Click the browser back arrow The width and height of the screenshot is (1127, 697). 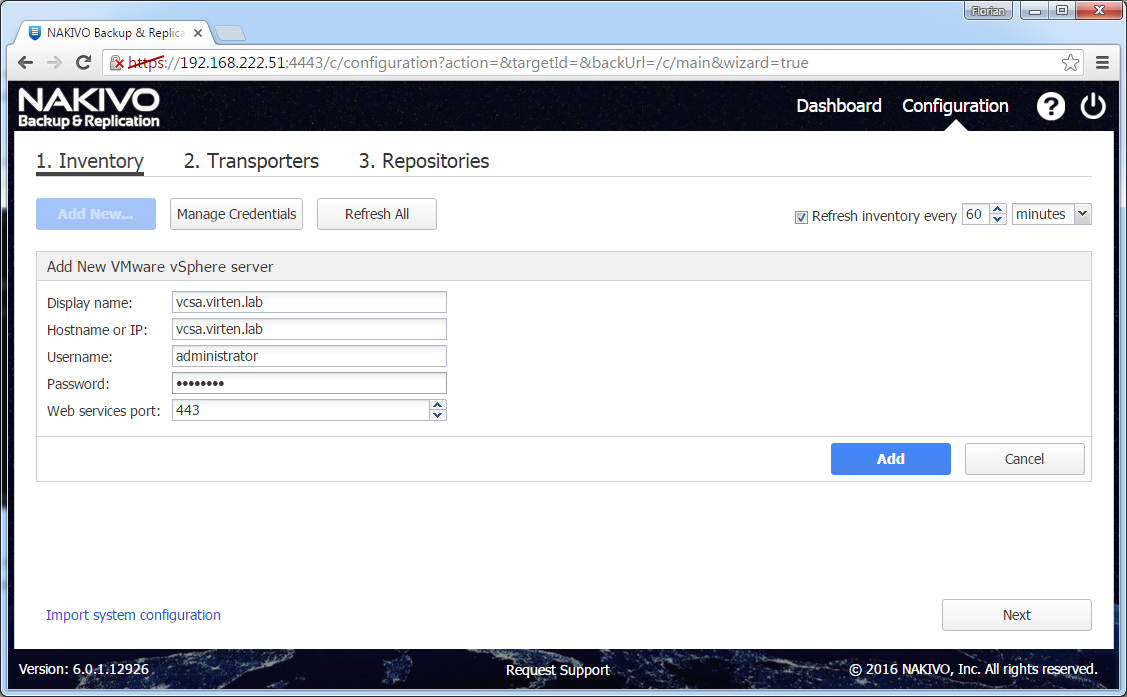25,63
